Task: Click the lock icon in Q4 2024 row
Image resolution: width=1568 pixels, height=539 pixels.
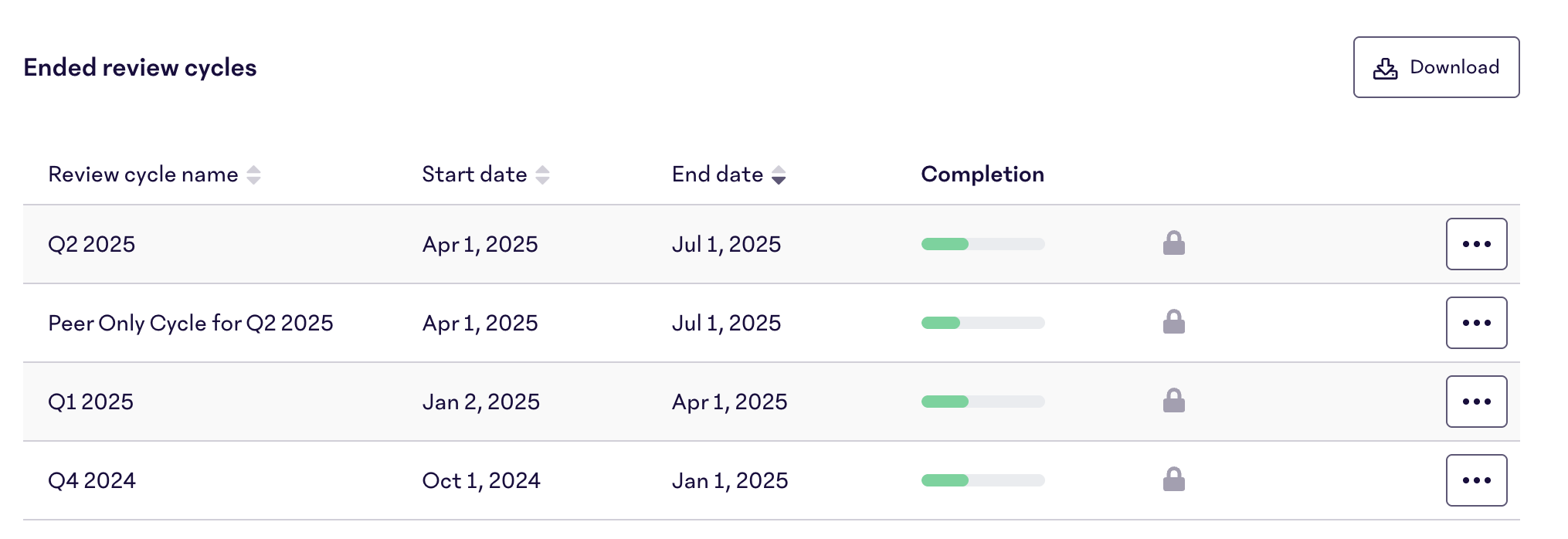Action: tap(1174, 480)
